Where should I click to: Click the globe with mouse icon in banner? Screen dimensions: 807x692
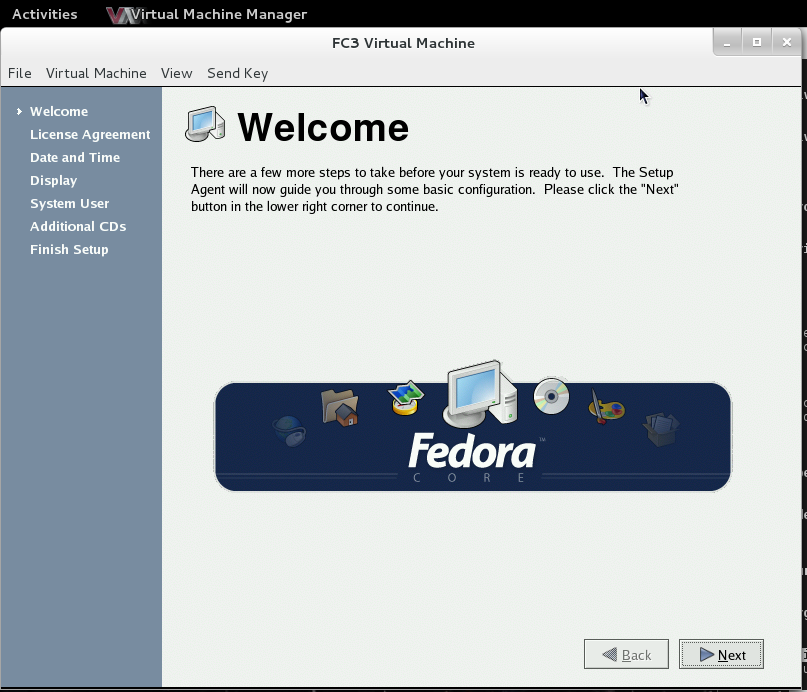(289, 431)
